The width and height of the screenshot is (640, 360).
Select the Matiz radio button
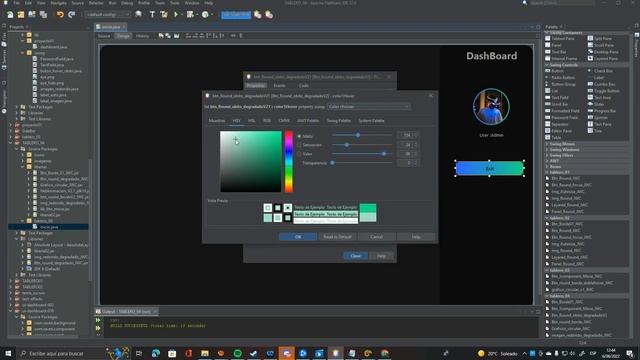(x=299, y=136)
